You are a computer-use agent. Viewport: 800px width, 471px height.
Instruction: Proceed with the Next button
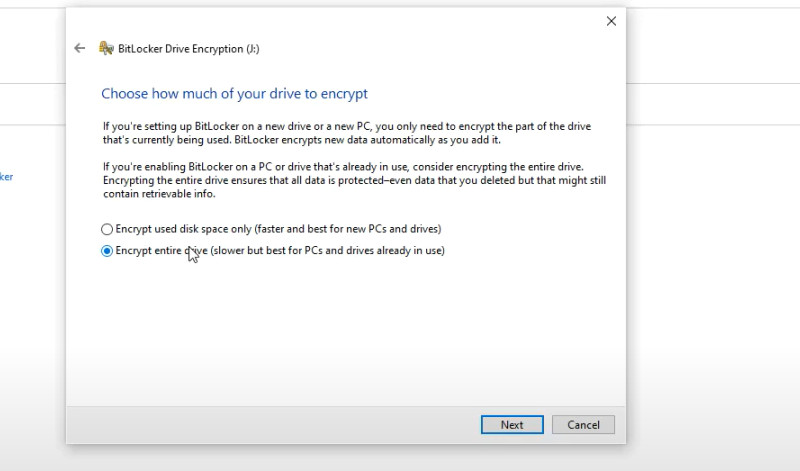512,425
